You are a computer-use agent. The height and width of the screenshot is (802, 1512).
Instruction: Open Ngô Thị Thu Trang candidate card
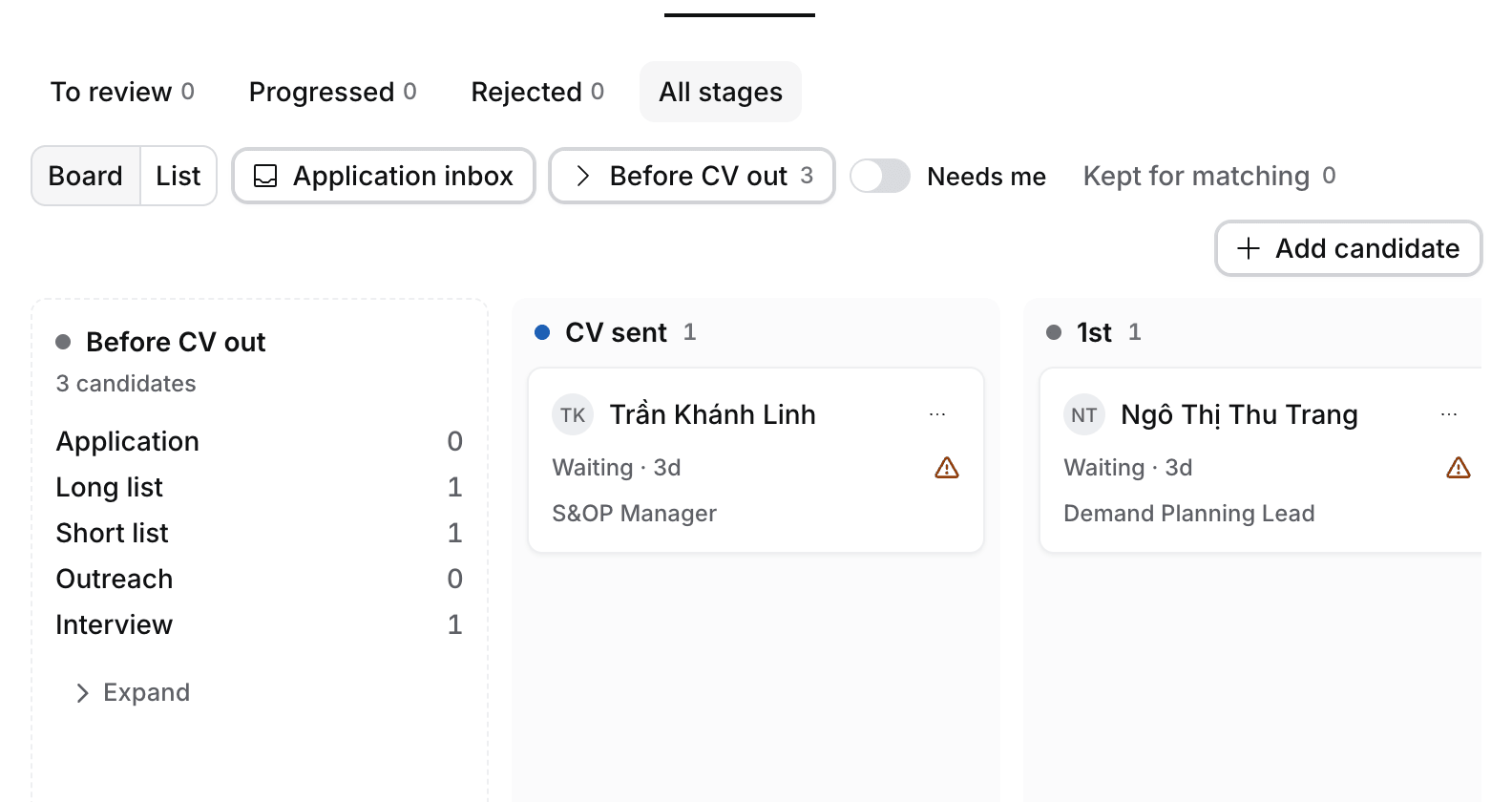1261,460
